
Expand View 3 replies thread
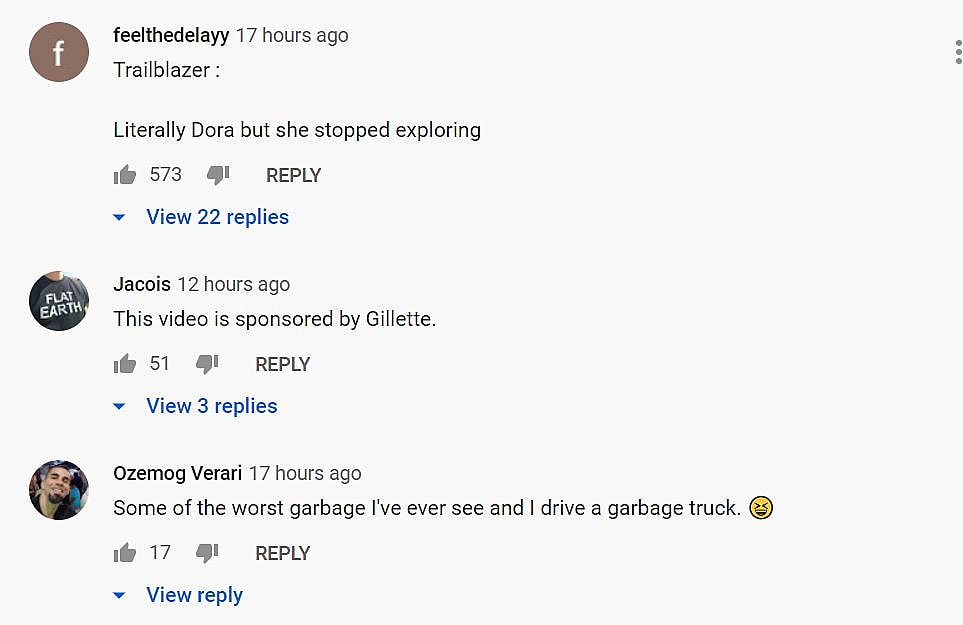[x=211, y=406]
